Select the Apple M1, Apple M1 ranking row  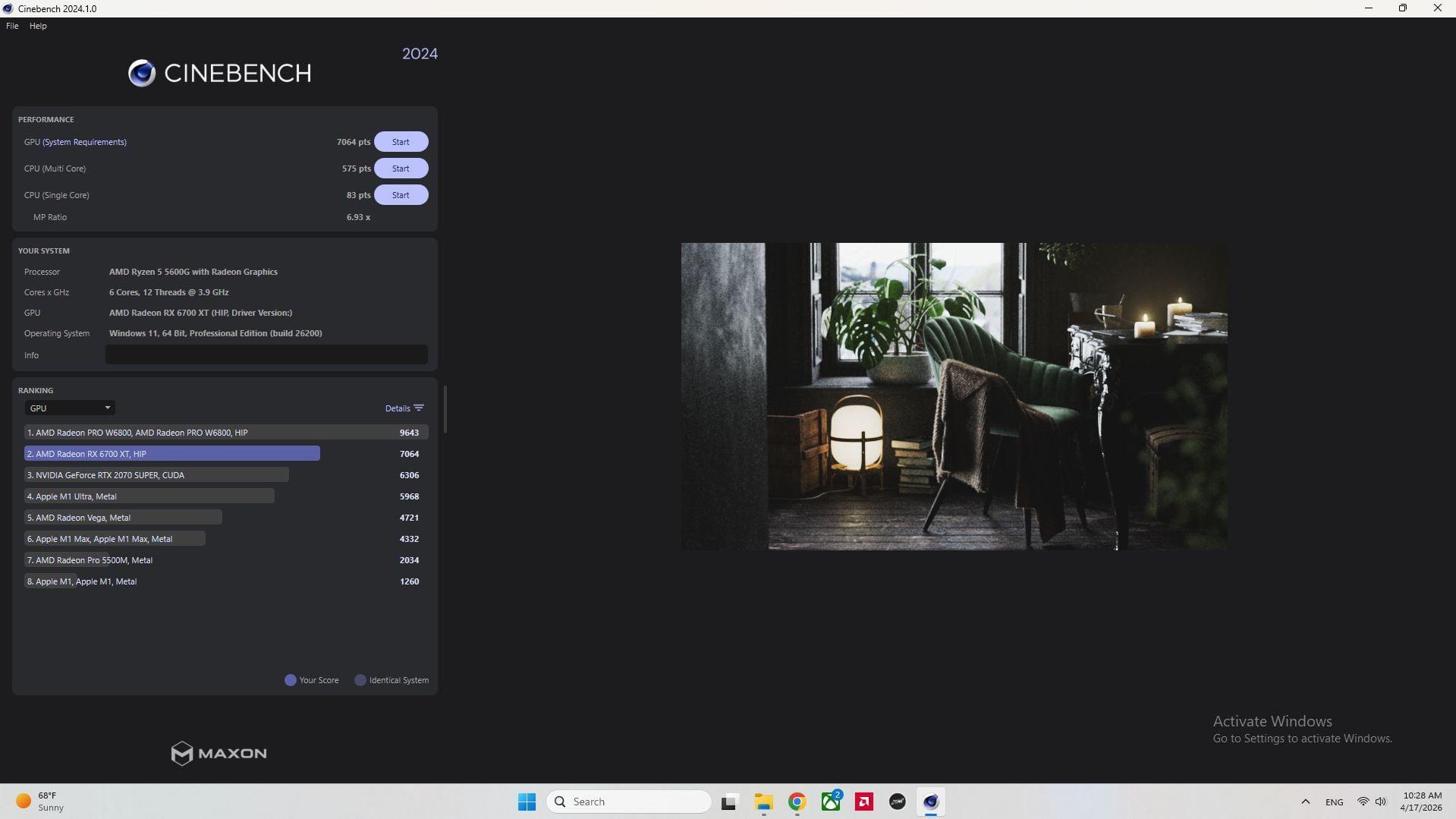click(226, 581)
